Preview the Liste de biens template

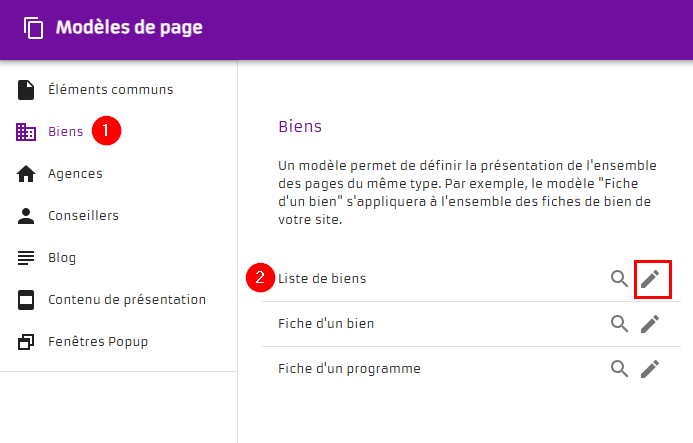tap(620, 278)
